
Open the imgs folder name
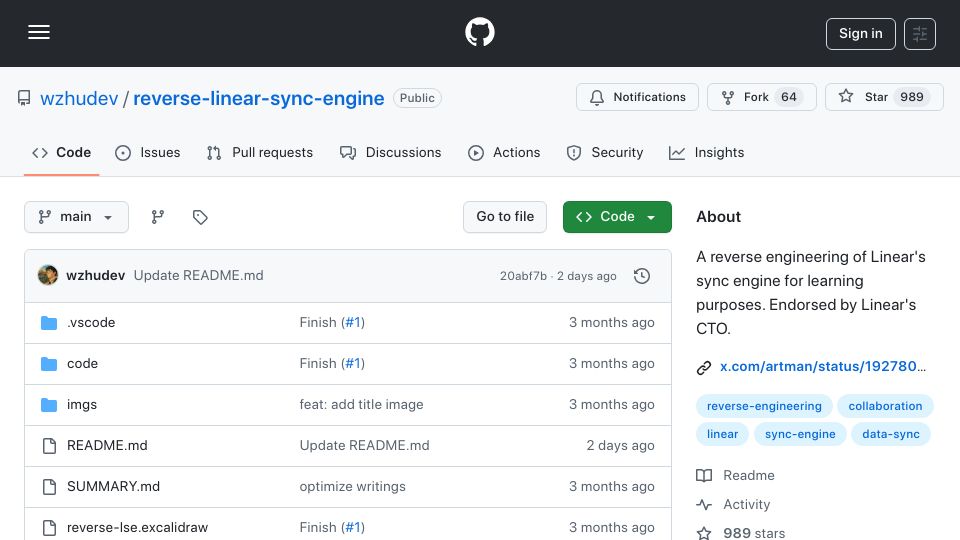click(82, 405)
